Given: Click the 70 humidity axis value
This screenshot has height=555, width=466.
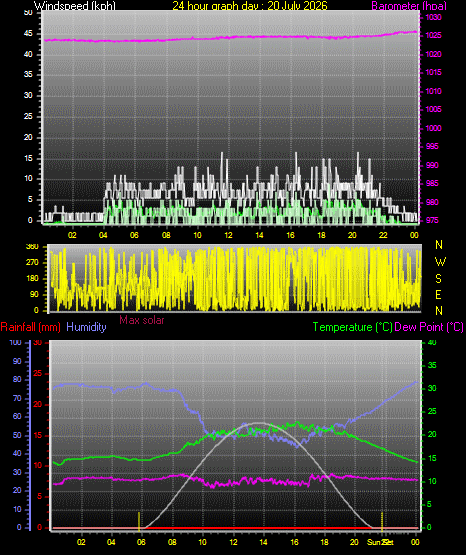Looking at the screenshot, I should 17,399.
